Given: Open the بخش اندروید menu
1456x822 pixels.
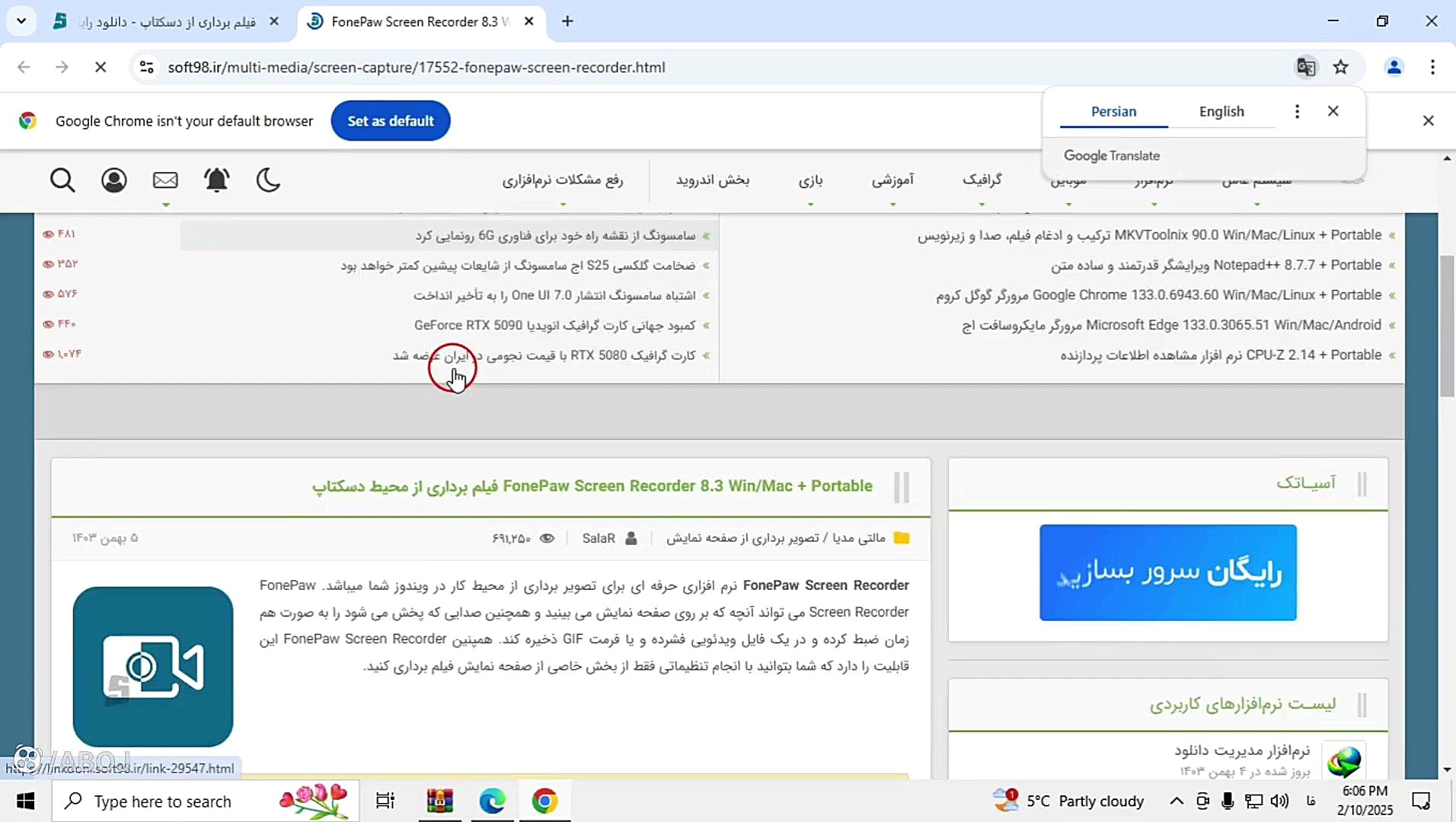Looking at the screenshot, I should [713, 180].
